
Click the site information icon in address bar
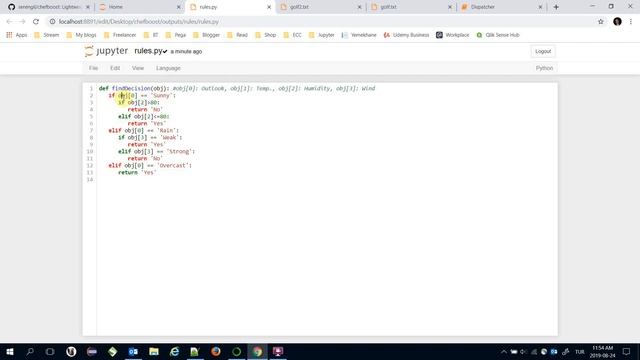[x=52, y=22]
